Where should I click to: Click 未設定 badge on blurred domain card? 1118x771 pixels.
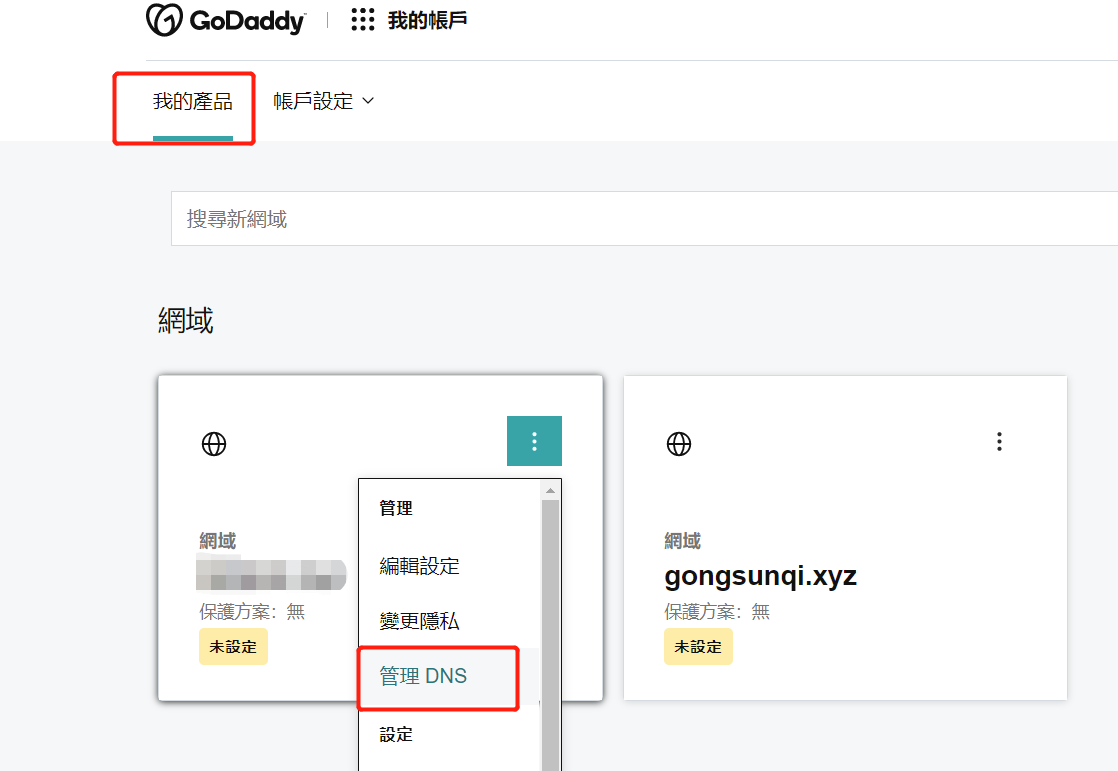(233, 646)
